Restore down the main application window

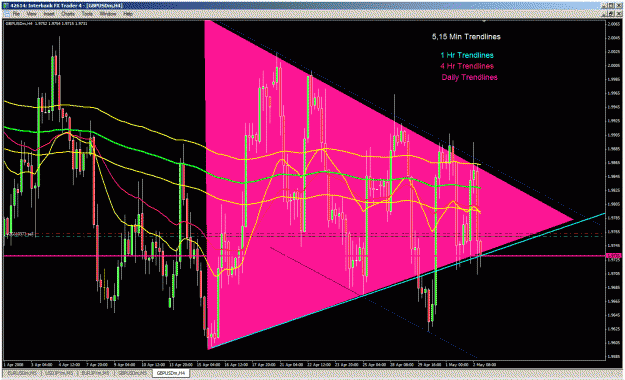coord(611,6)
